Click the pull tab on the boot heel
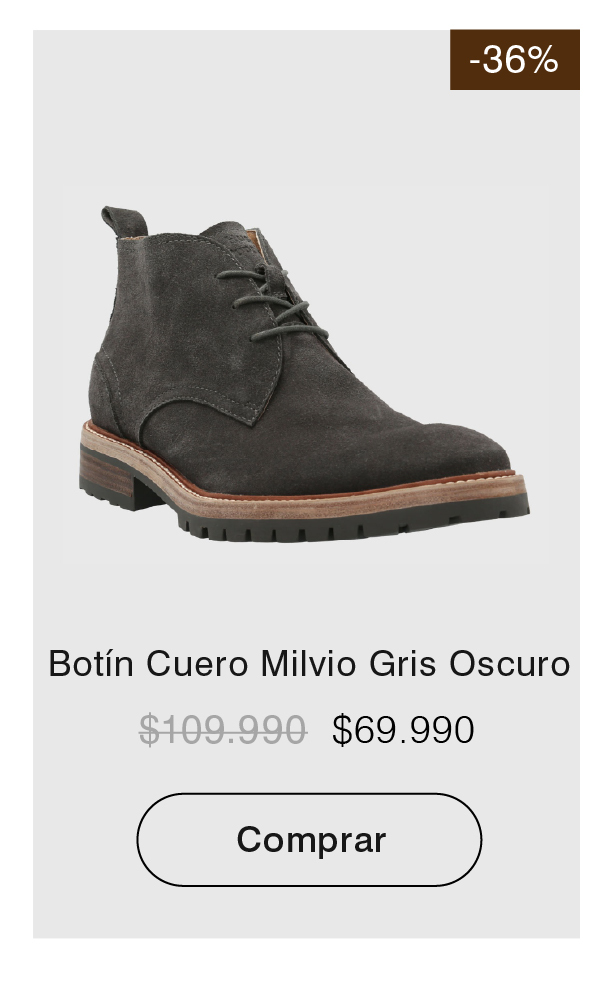Screen dimensions: 597x992 124,221
